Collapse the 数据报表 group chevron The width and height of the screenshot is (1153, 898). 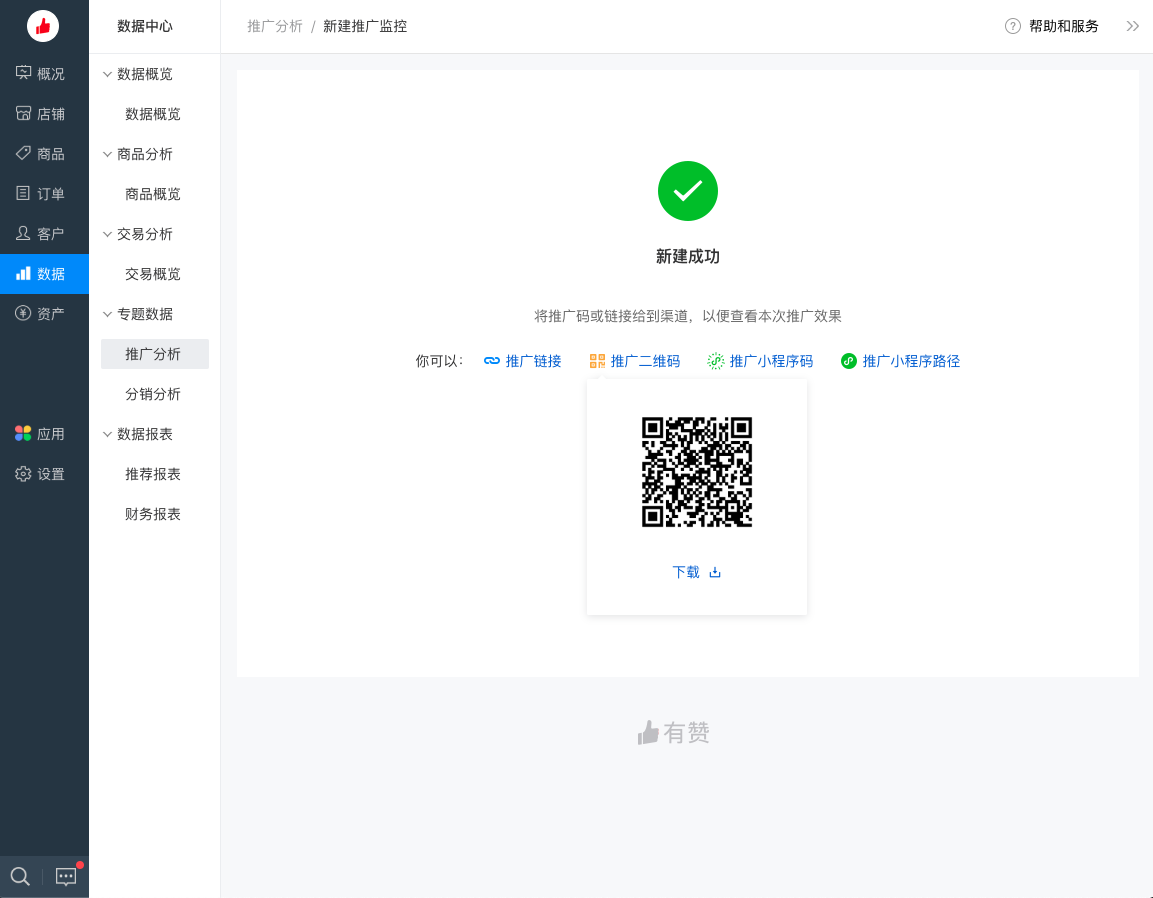[x=107, y=435]
